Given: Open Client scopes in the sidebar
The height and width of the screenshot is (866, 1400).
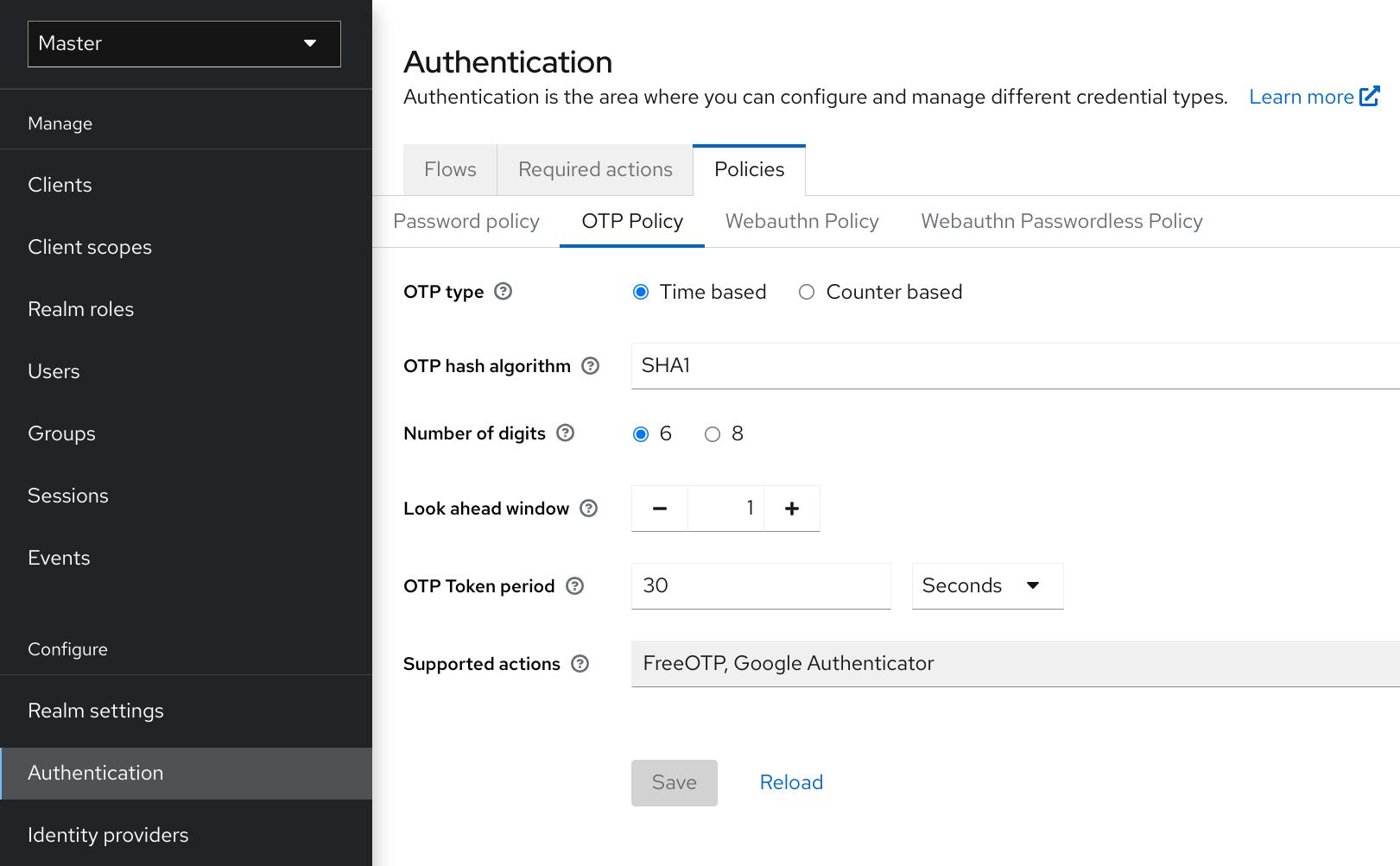Looking at the screenshot, I should [x=186, y=247].
